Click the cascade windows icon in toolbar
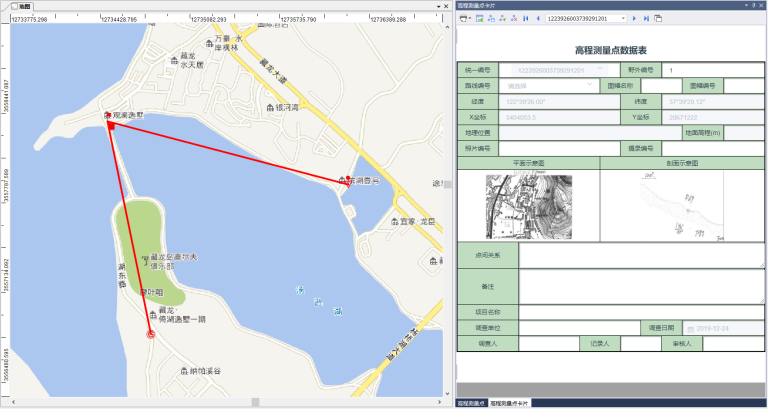The width and height of the screenshot is (769, 410). [658, 18]
